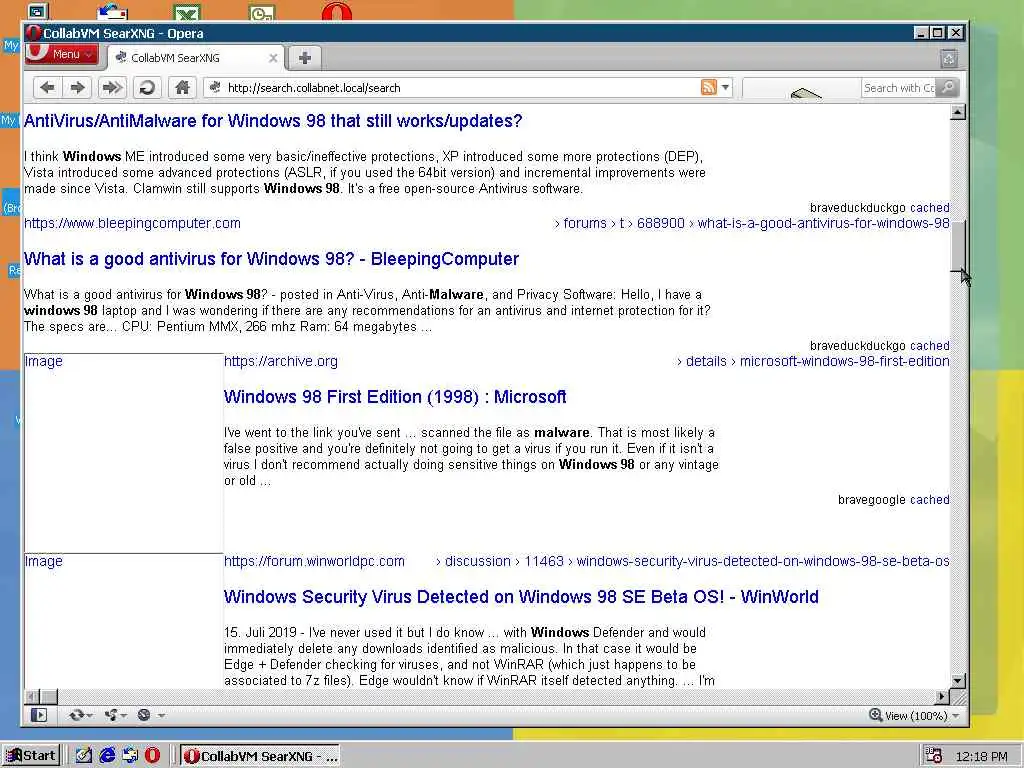Select the CollabVM SearXNG tab
This screenshot has height=768, width=1024.
[196, 57]
